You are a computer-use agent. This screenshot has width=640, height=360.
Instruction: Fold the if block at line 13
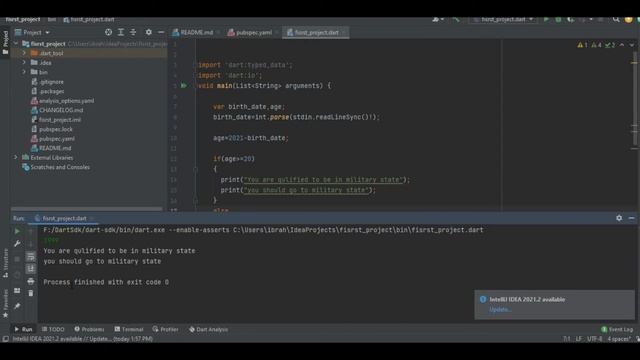[x=195, y=169]
